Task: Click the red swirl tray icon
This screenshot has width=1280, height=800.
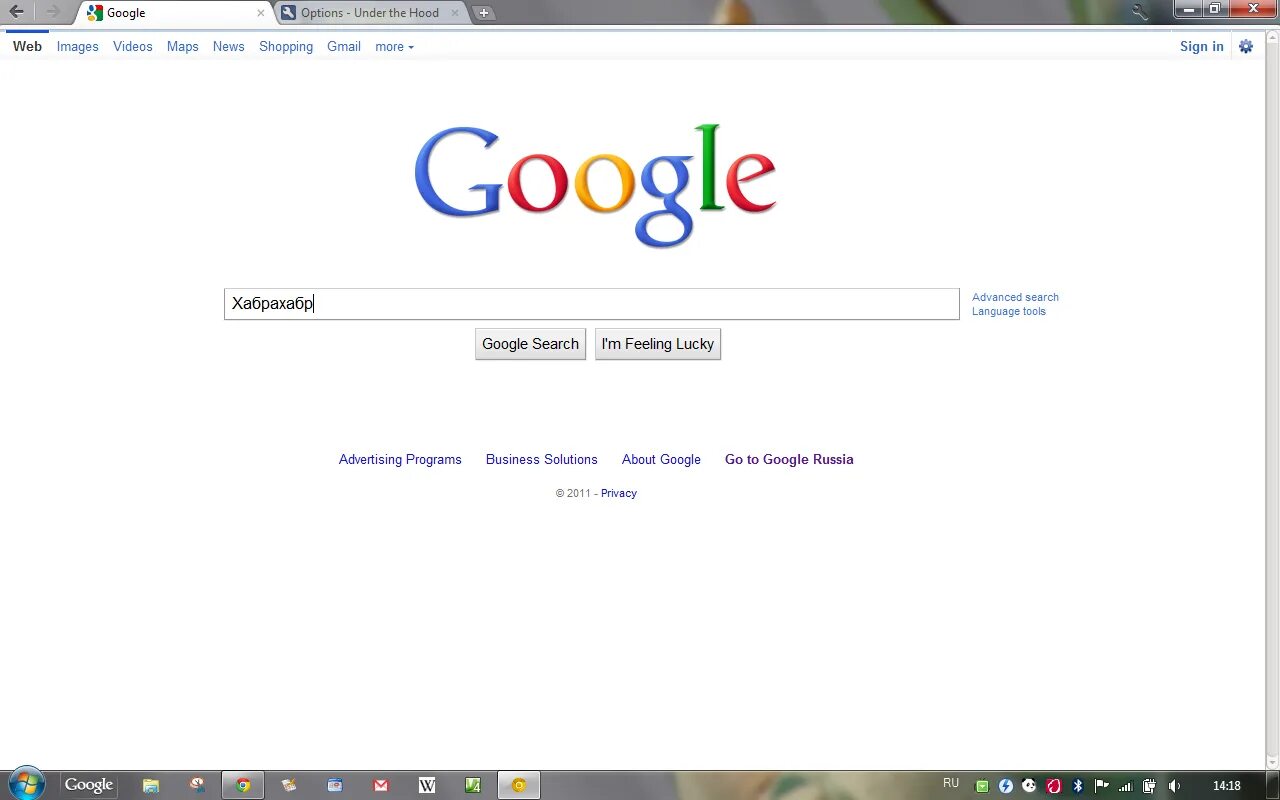Action: tap(1053, 786)
